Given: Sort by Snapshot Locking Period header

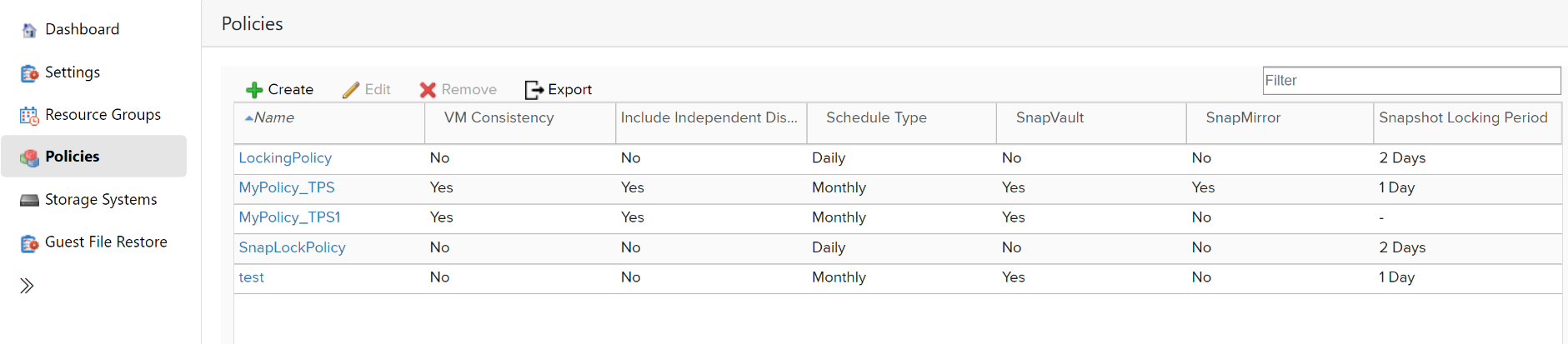Looking at the screenshot, I should click(1463, 117).
